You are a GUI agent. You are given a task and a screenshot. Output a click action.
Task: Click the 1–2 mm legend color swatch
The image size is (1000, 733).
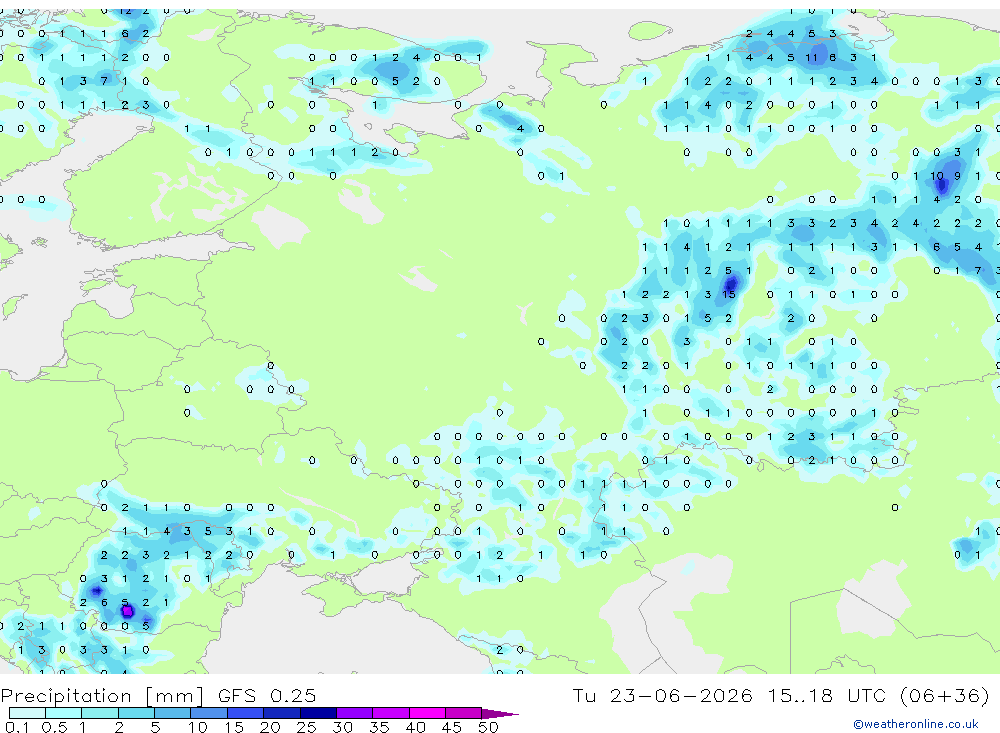(100, 713)
